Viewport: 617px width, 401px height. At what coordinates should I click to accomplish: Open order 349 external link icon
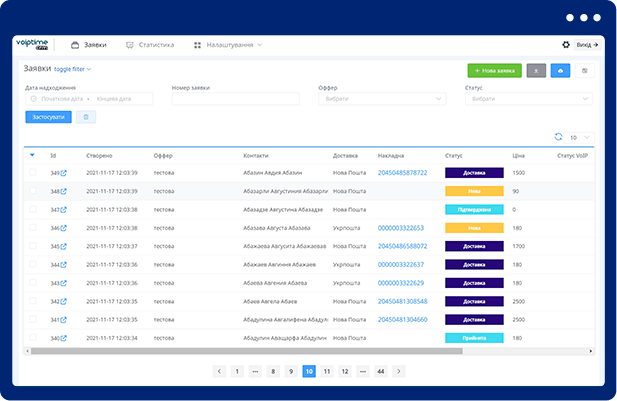(x=63, y=173)
